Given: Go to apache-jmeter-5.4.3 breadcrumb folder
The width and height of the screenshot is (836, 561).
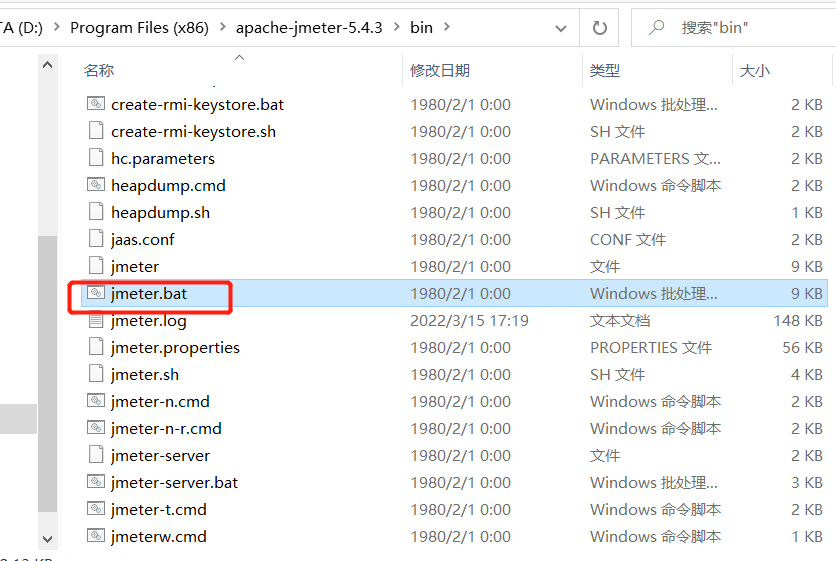Looking at the screenshot, I should [x=309, y=28].
